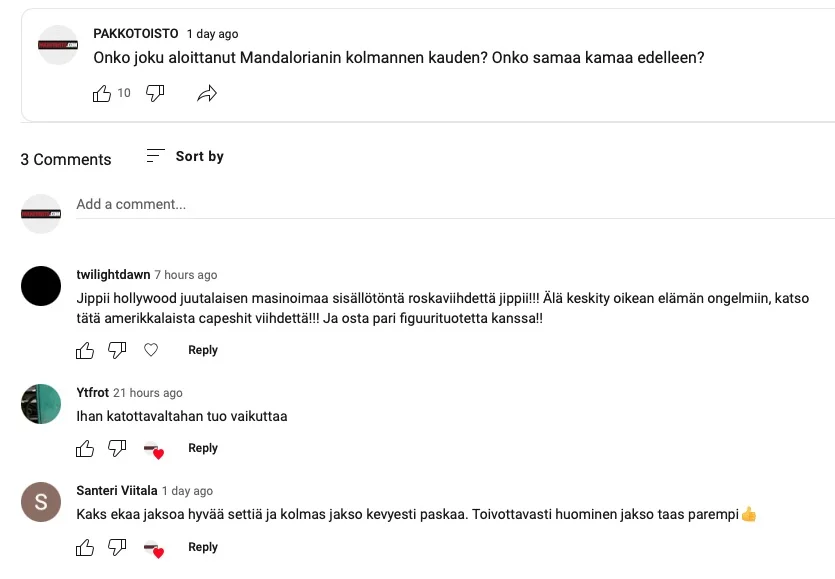Select the thumbs up under twilightdawn's comment
Viewport: 835px width, 579px height.
(85, 350)
